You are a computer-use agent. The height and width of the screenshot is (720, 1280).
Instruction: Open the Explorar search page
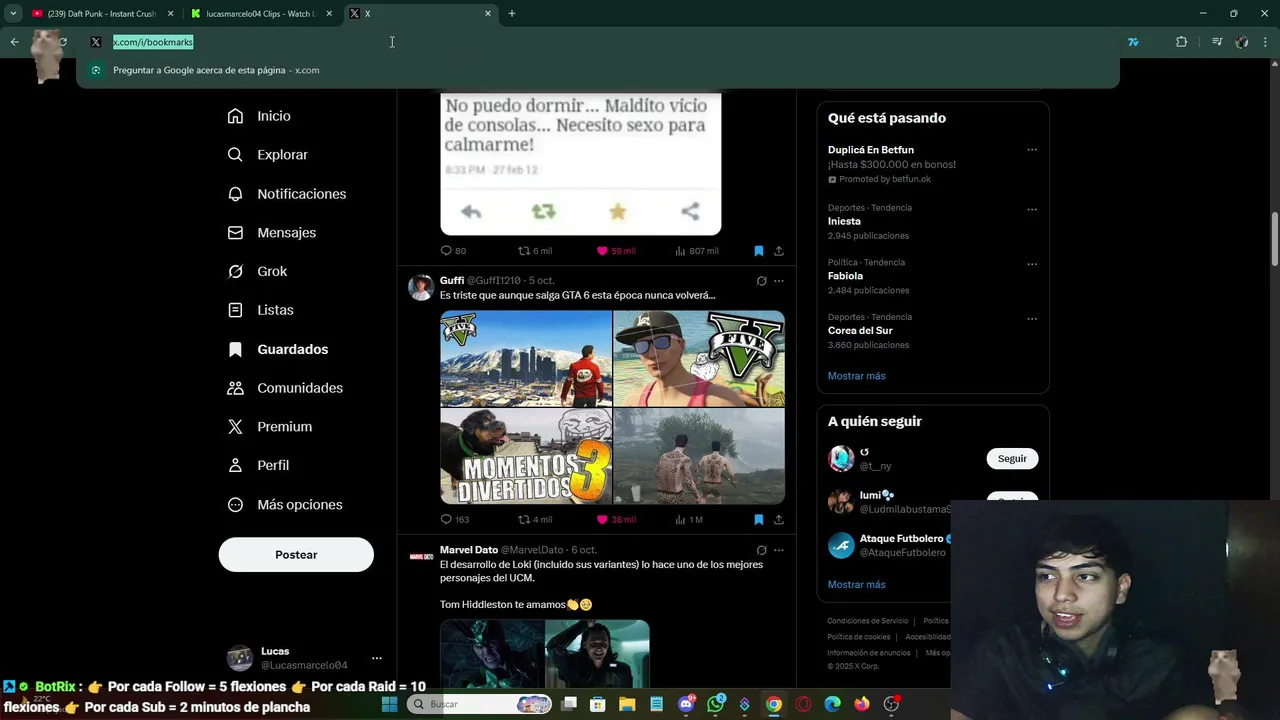pyautogui.click(x=267, y=155)
